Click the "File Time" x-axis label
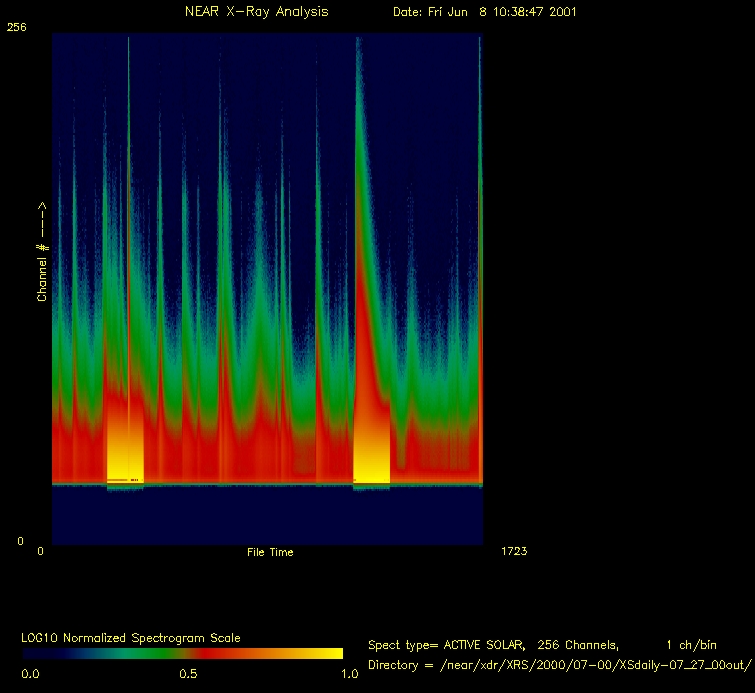755x693 pixels. (270, 552)
